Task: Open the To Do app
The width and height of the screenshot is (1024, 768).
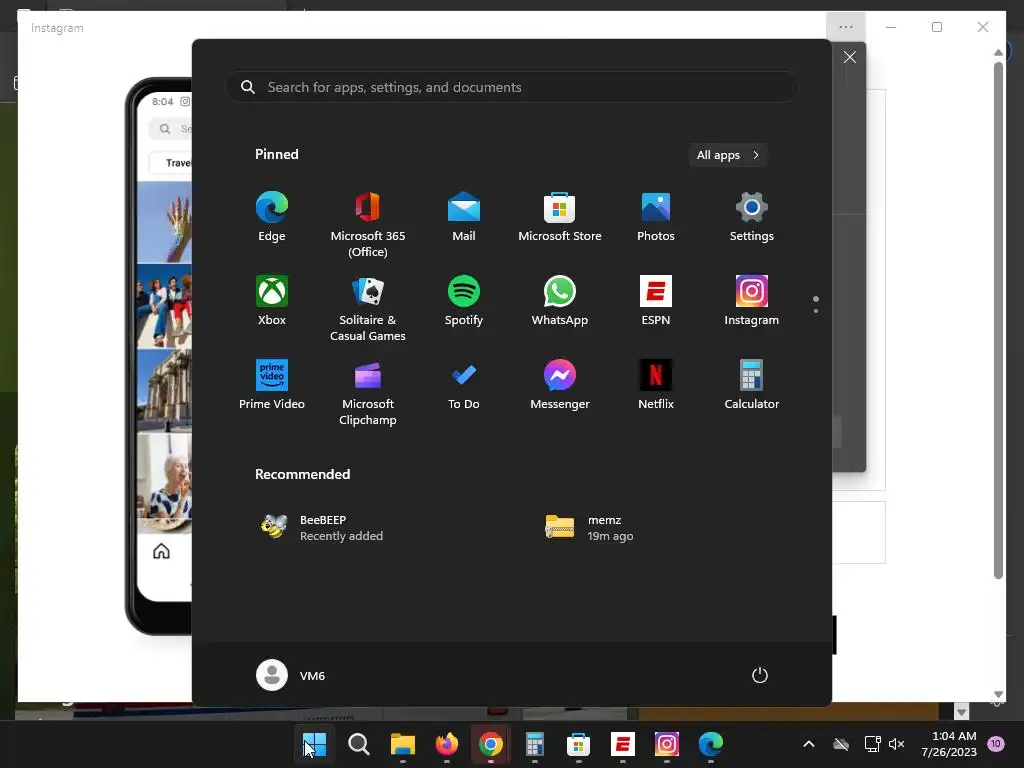Action: (x=464, y=385)
